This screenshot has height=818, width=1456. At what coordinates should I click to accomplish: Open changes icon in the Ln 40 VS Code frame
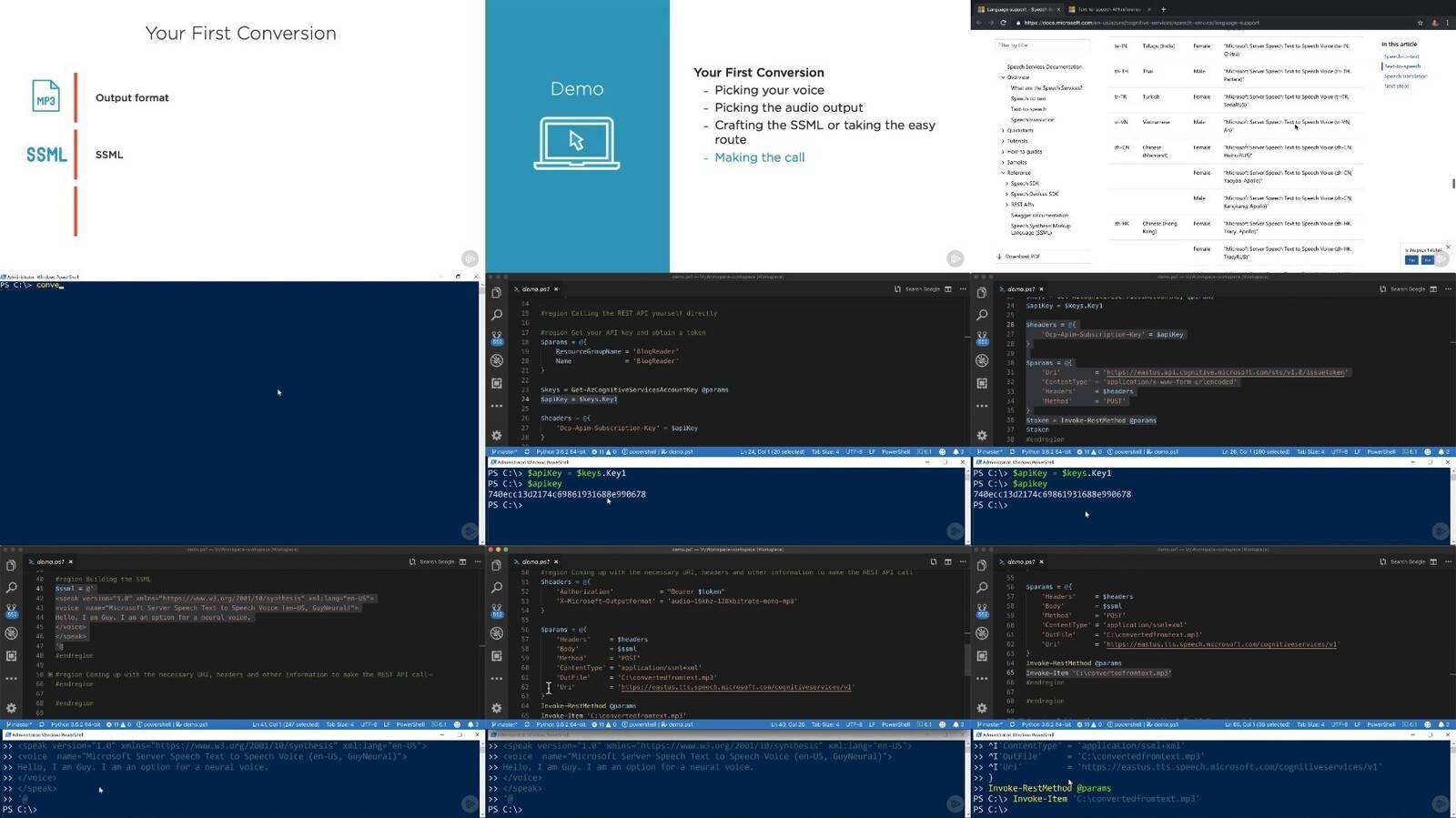pos(934,561)
